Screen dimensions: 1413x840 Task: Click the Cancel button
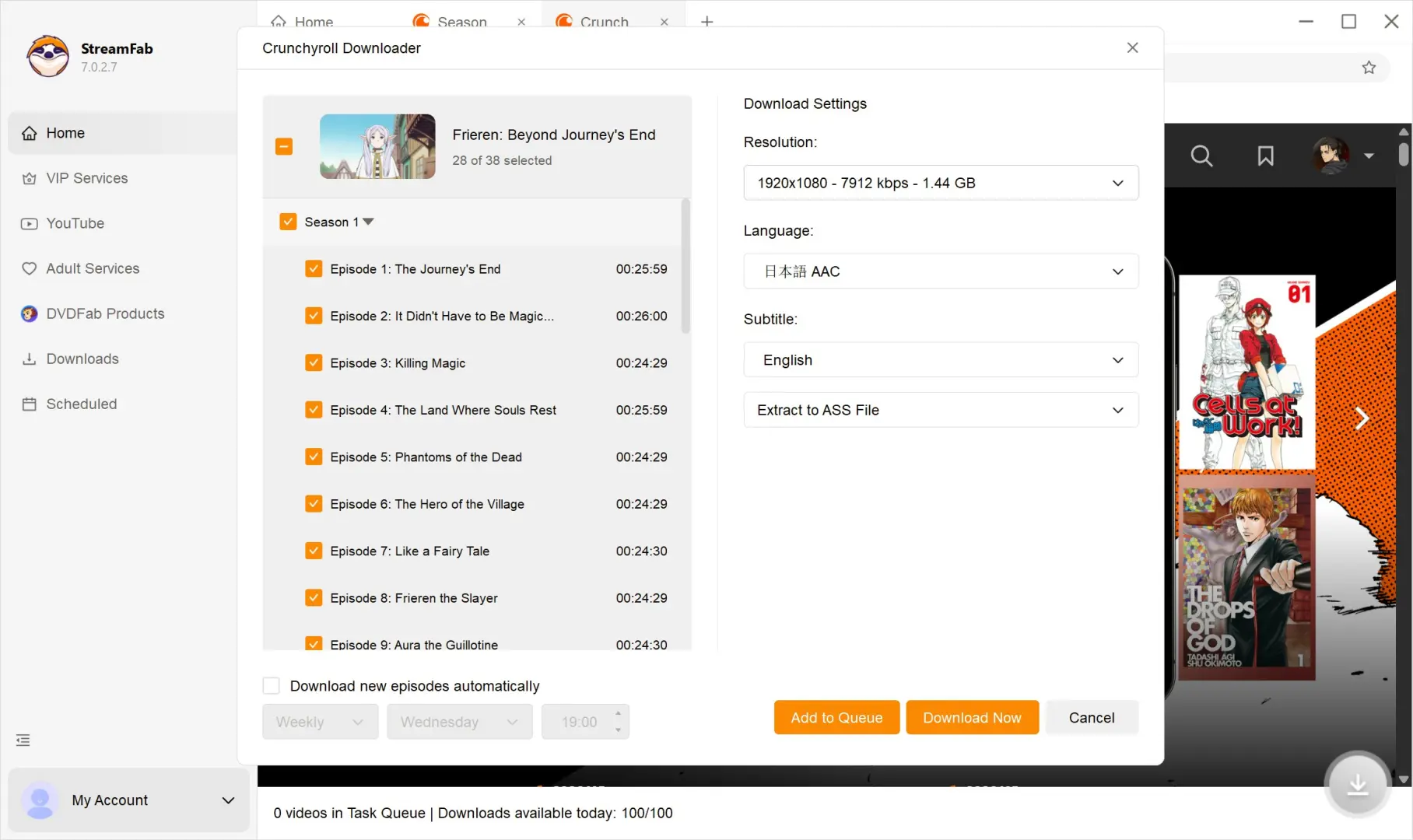(1092, 717)
